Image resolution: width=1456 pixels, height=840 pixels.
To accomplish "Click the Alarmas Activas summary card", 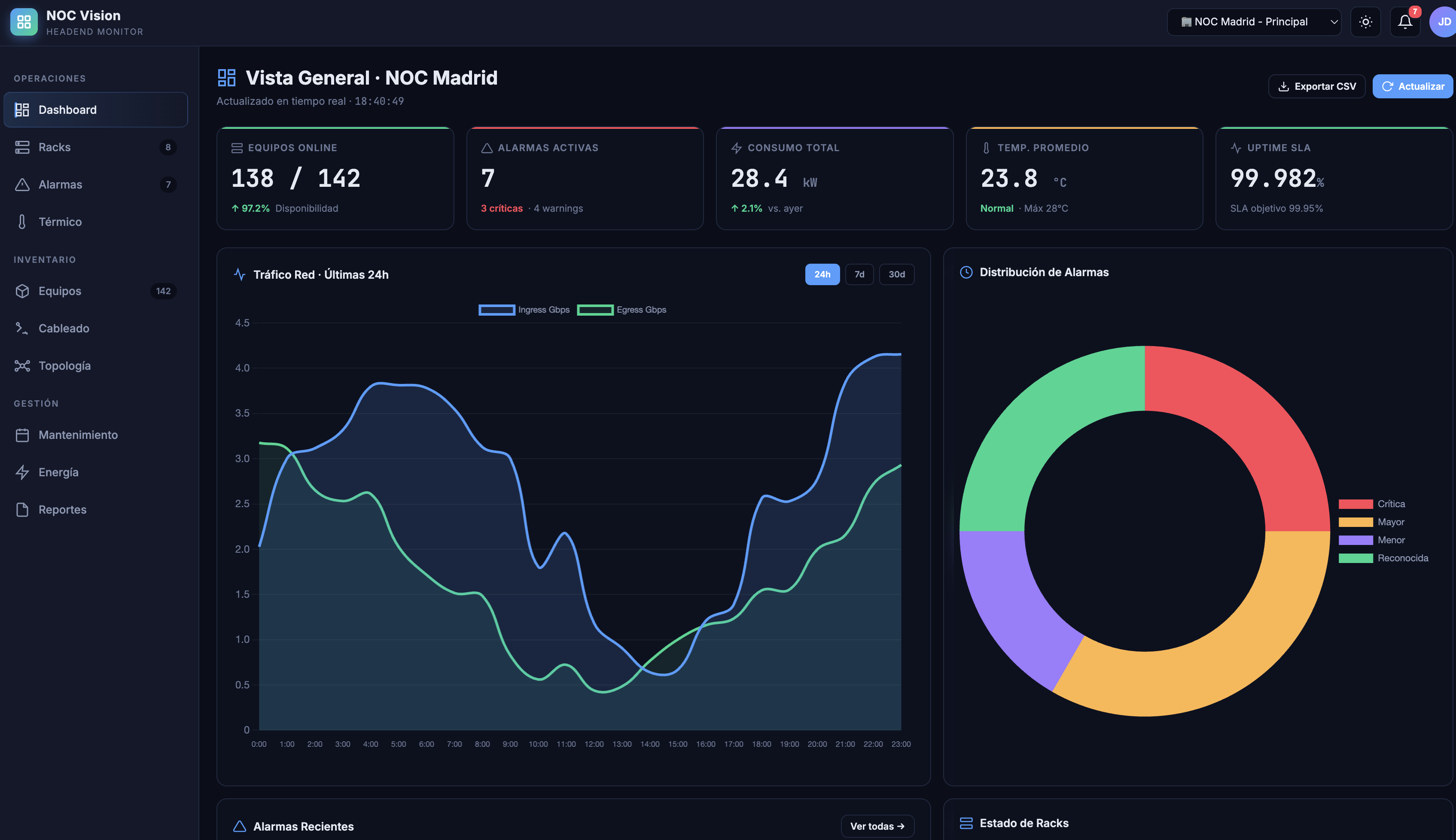I will [585, 178].
